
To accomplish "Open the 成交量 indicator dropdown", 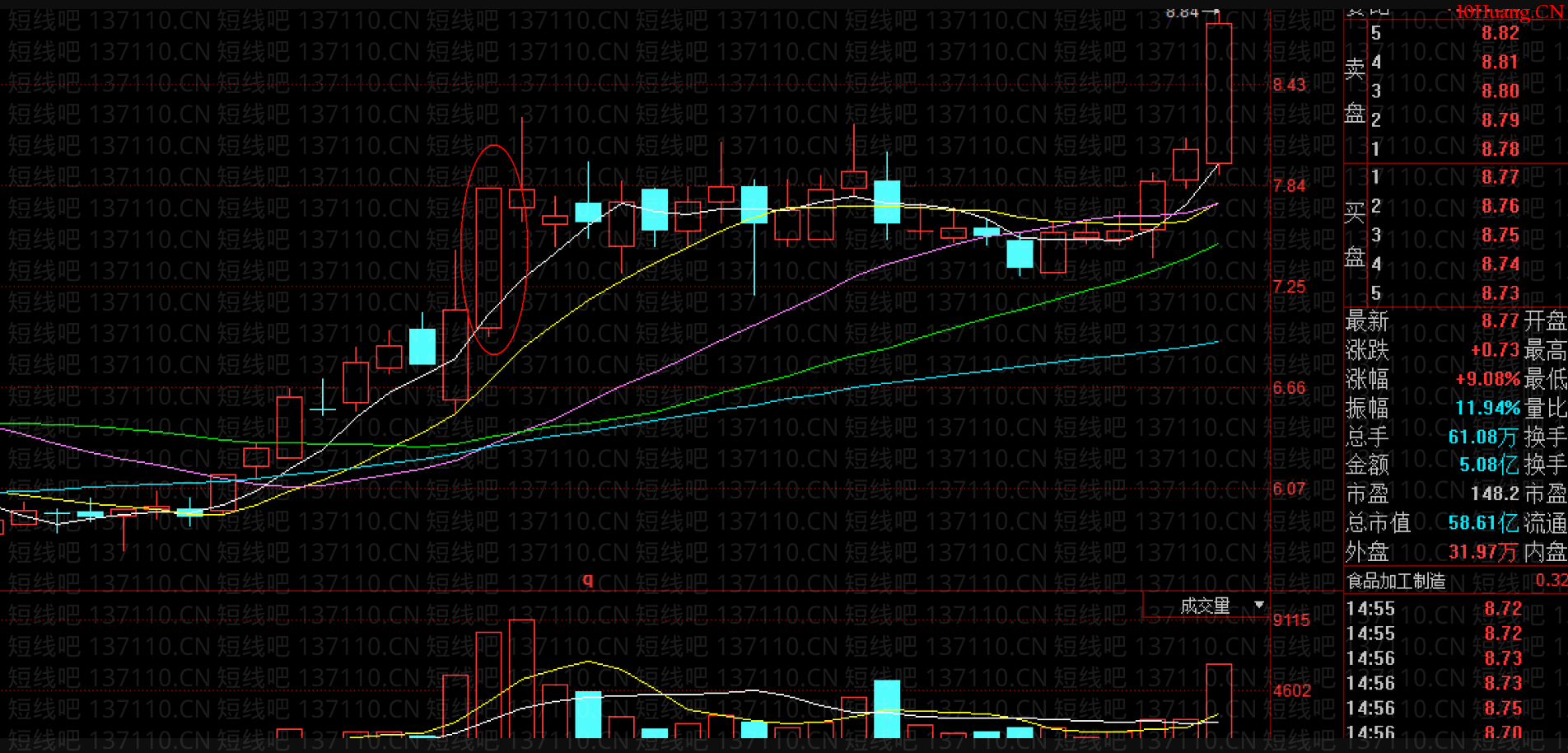I will click(x=1206, y=606).
